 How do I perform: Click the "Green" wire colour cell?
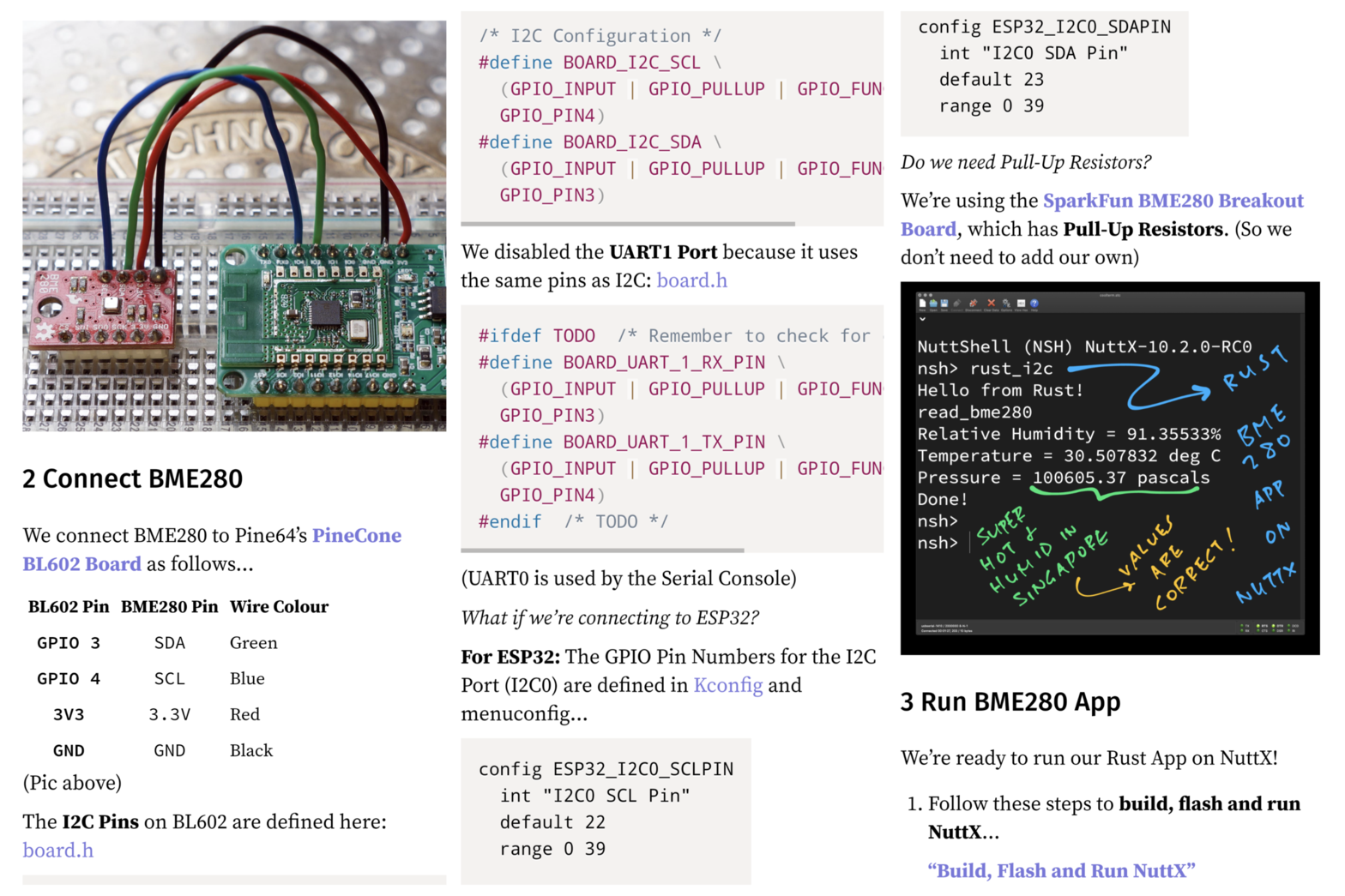coord(254,643)
